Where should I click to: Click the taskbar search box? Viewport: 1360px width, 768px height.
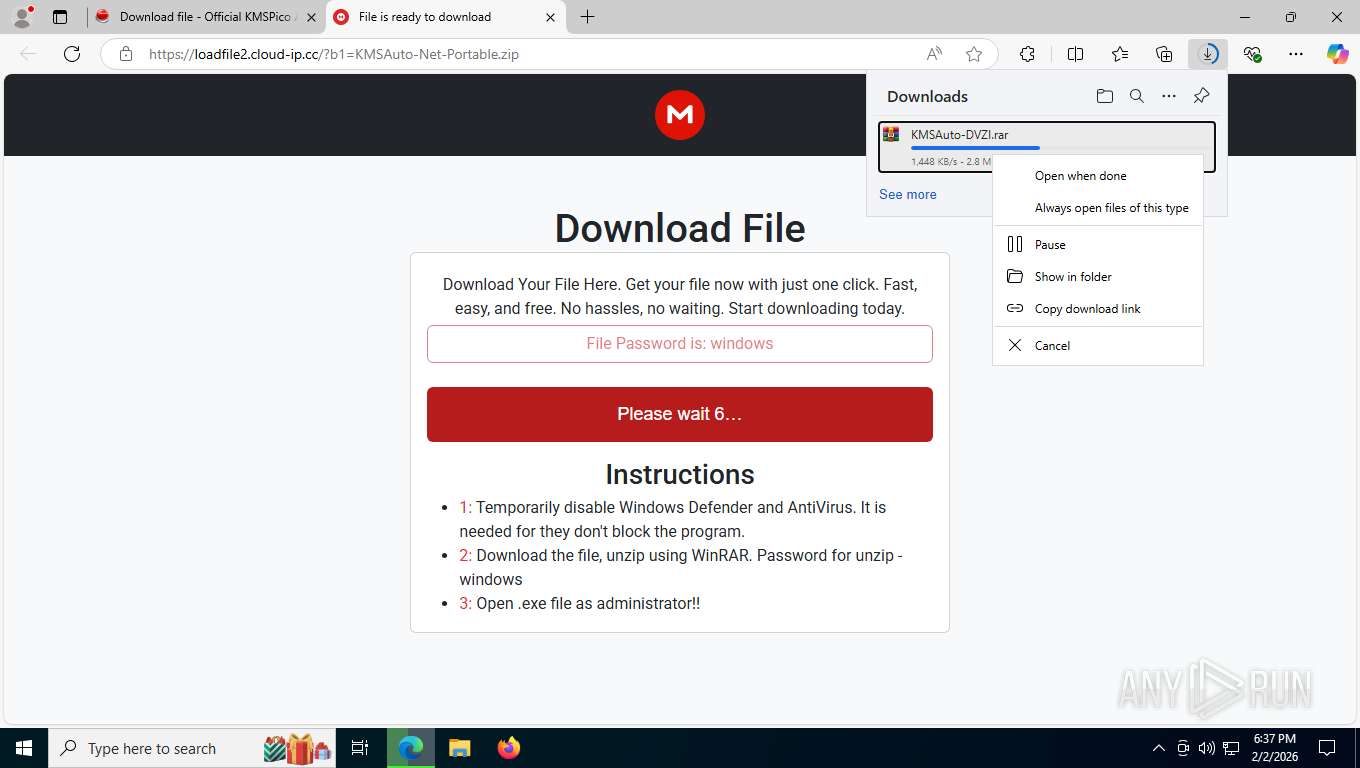point(192,748)
